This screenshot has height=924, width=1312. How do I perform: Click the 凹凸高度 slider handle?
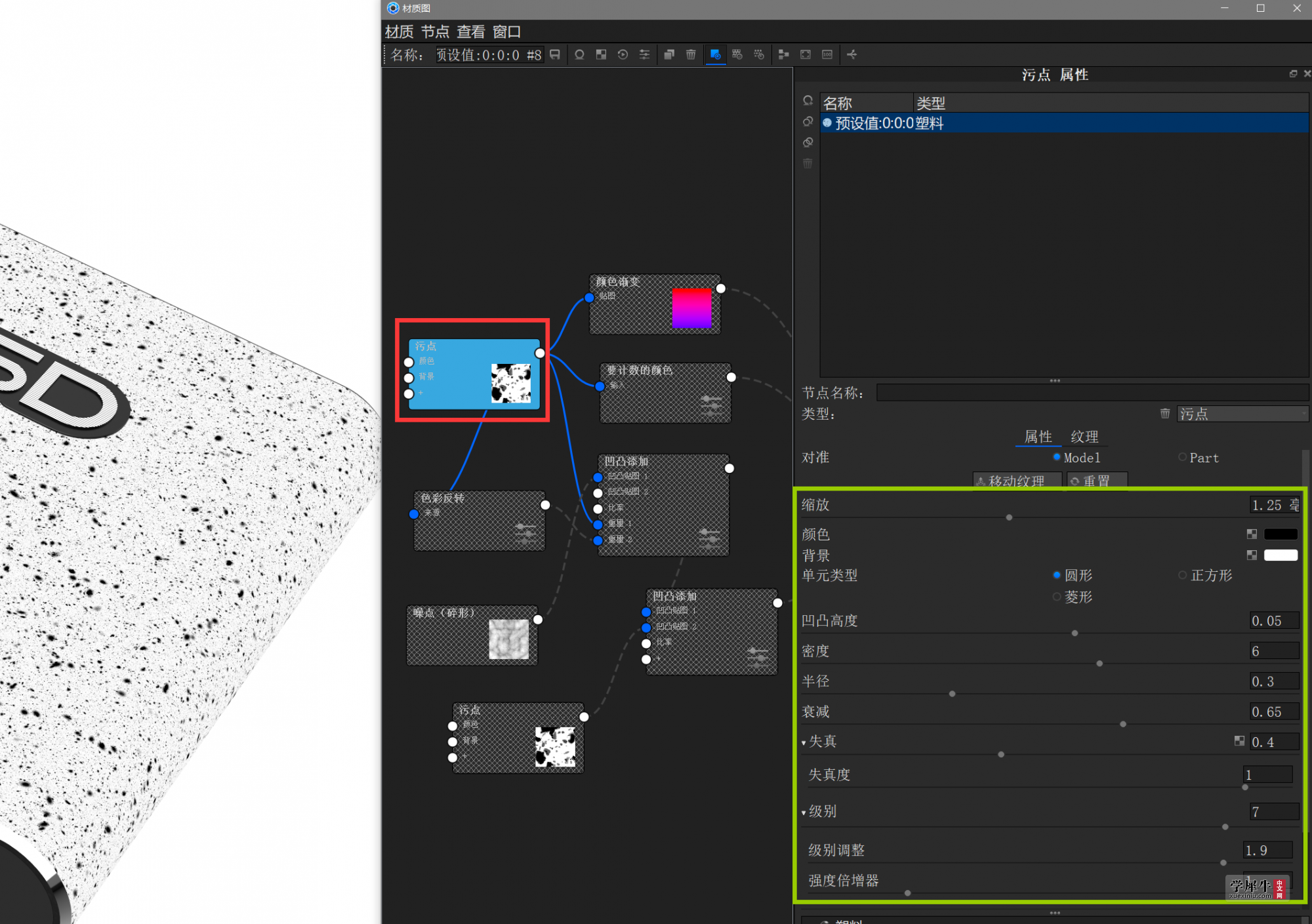[1075, 633]
